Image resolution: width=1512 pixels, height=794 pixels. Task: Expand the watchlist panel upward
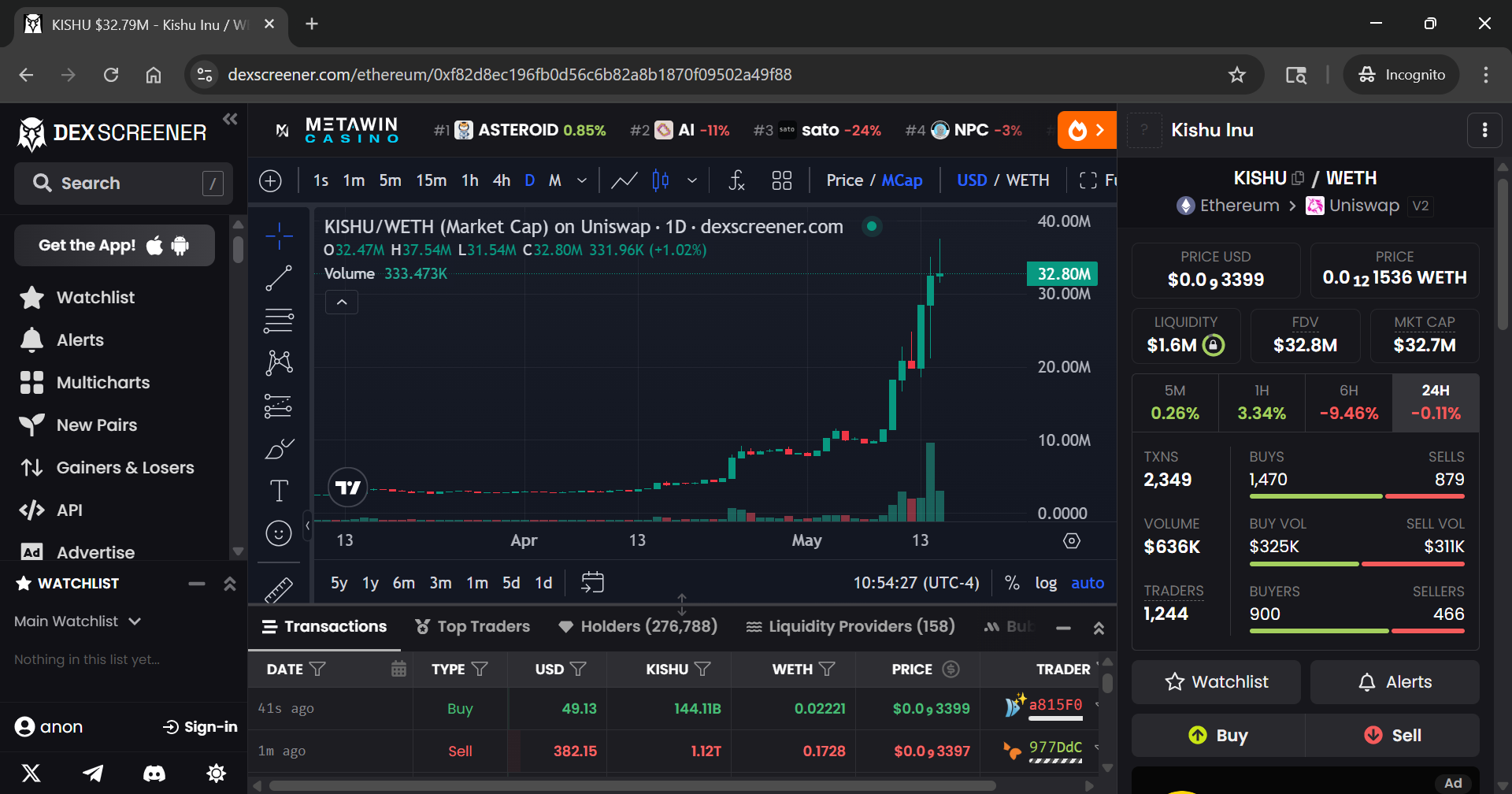[x=230, y=584]
